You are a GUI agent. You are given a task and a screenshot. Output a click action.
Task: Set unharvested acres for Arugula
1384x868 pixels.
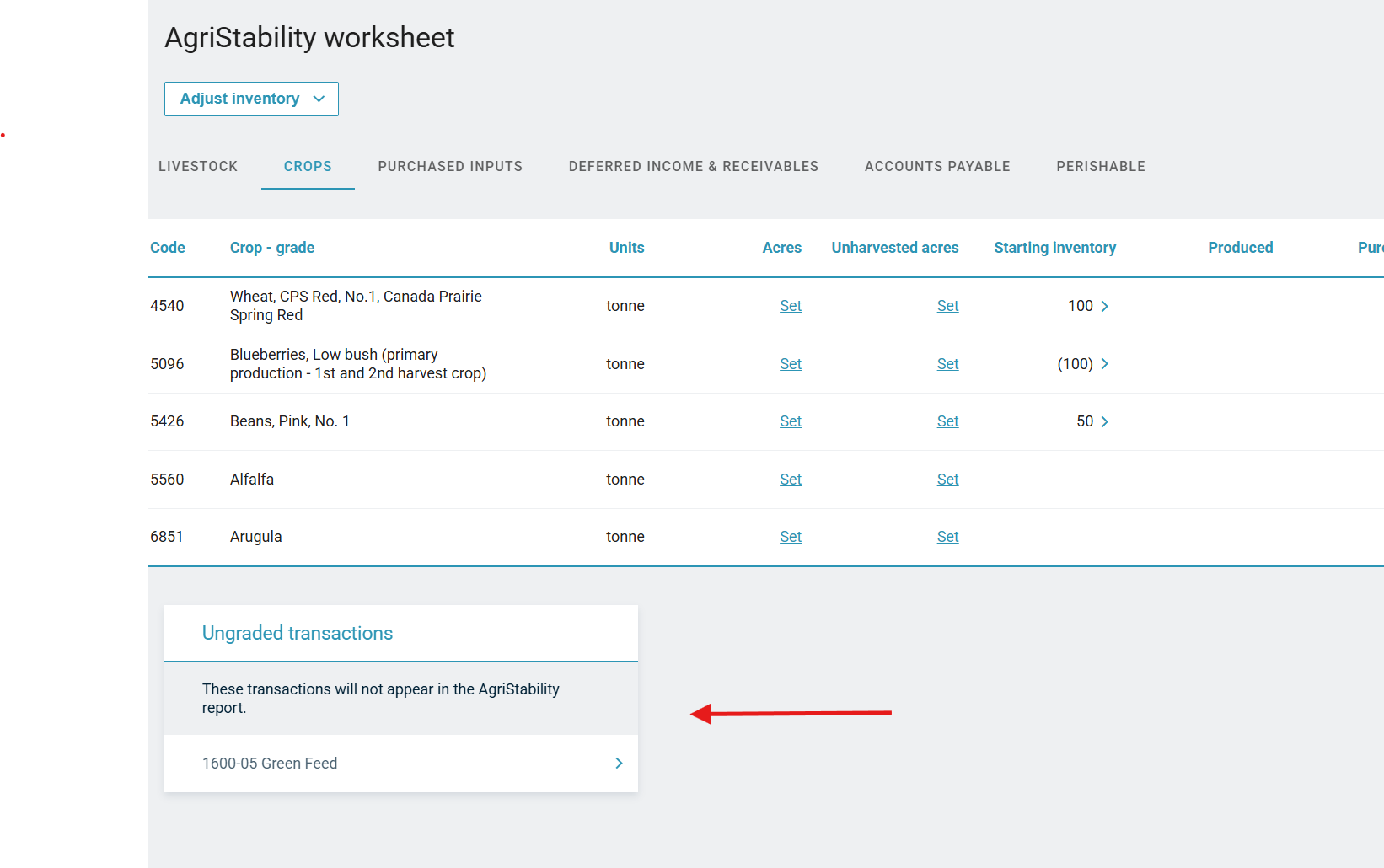point(947,537)
